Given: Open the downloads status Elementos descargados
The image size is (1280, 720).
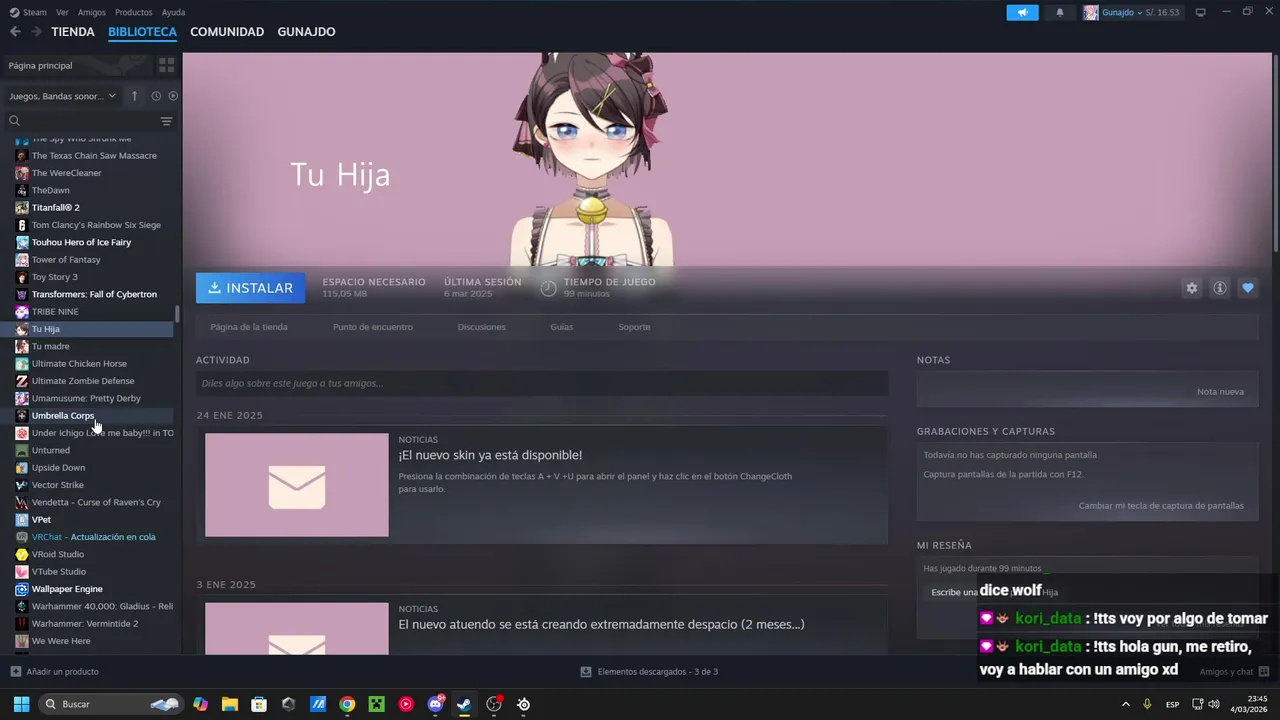Looking at the screenshot, I should 649,672.
